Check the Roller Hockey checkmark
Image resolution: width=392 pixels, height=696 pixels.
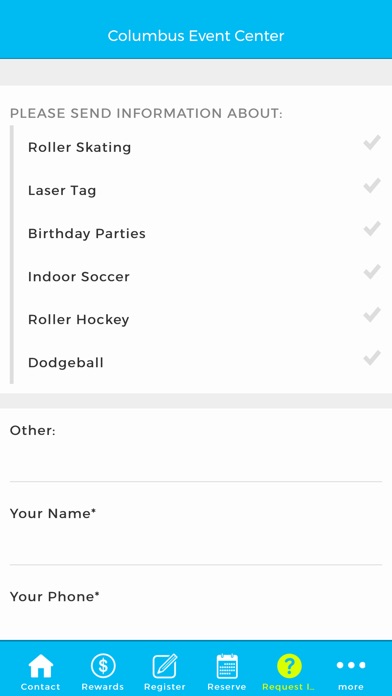pos(372,315)
